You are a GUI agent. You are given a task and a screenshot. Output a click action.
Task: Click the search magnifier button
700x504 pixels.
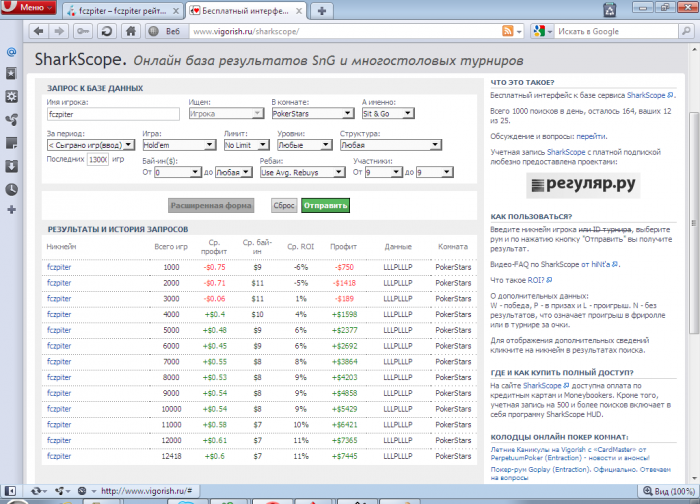point(686,31)
